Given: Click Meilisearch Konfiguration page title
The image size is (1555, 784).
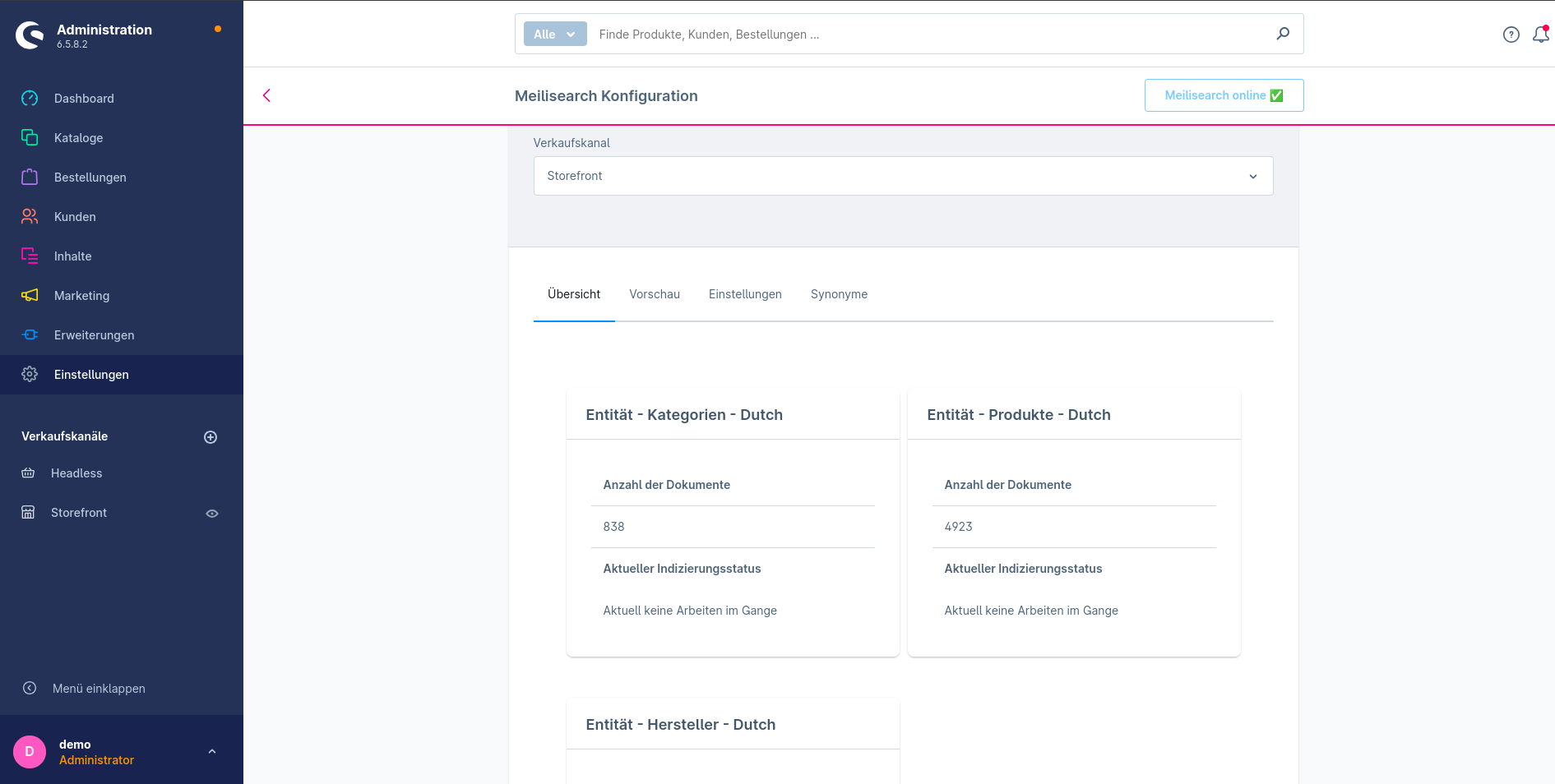Looking at the screenshot, I should tap(606, 96).
